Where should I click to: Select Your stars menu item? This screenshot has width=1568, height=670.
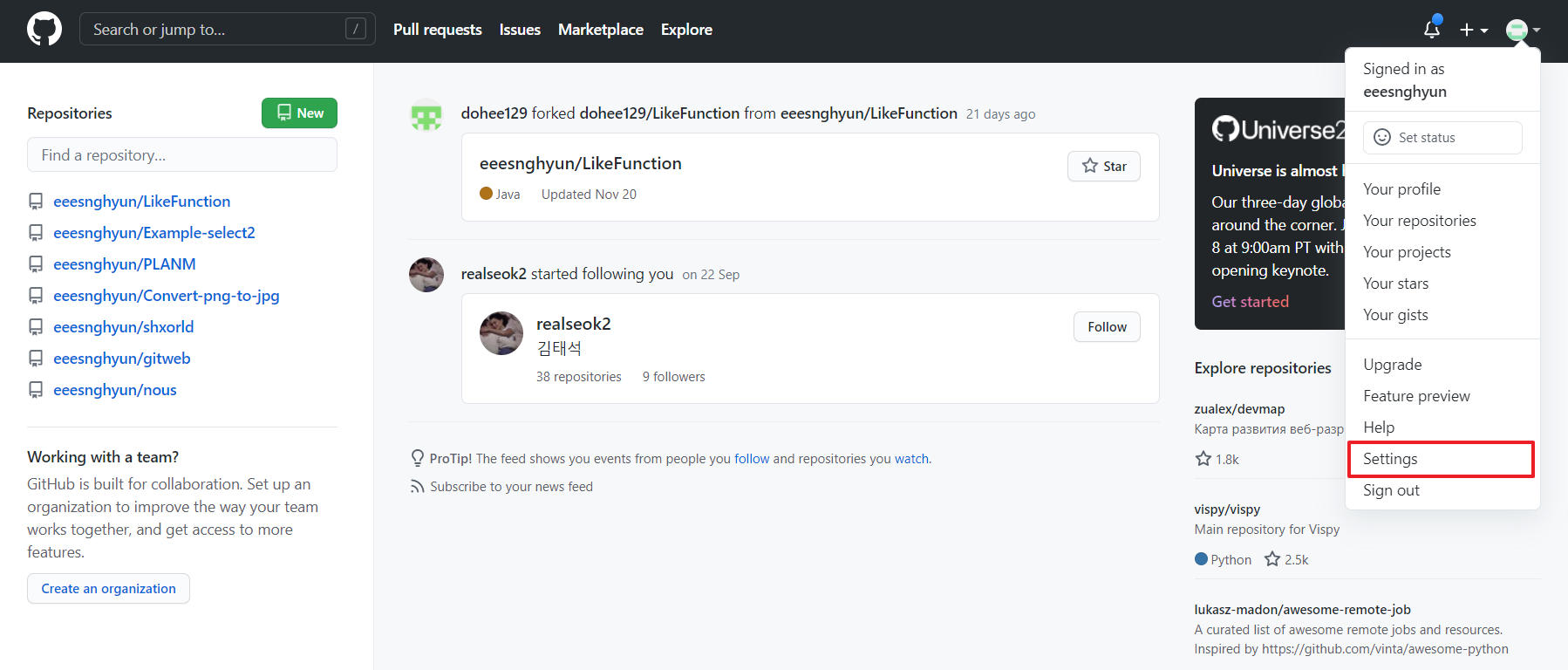click(1442, 284)
